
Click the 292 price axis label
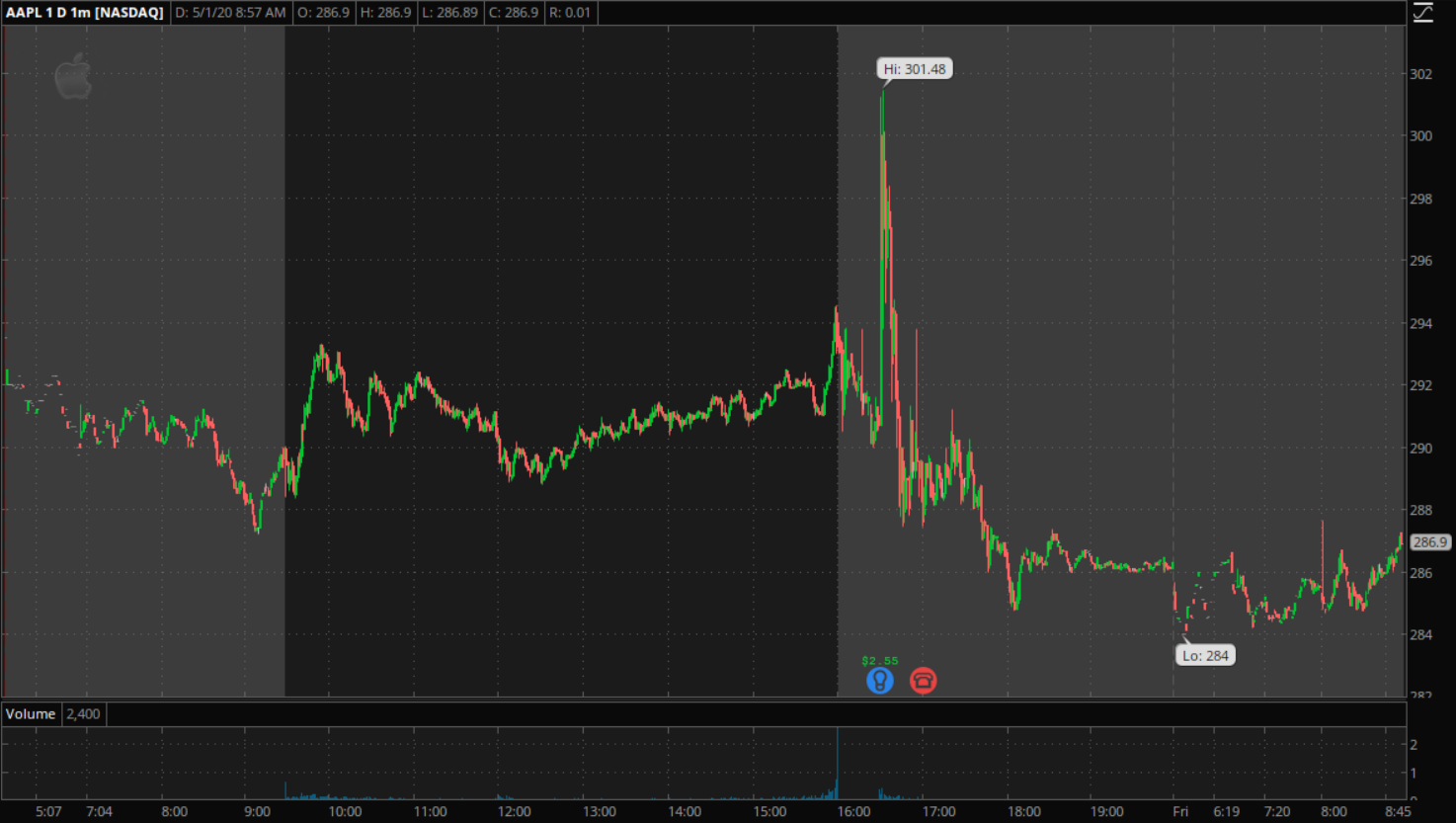1420,385
